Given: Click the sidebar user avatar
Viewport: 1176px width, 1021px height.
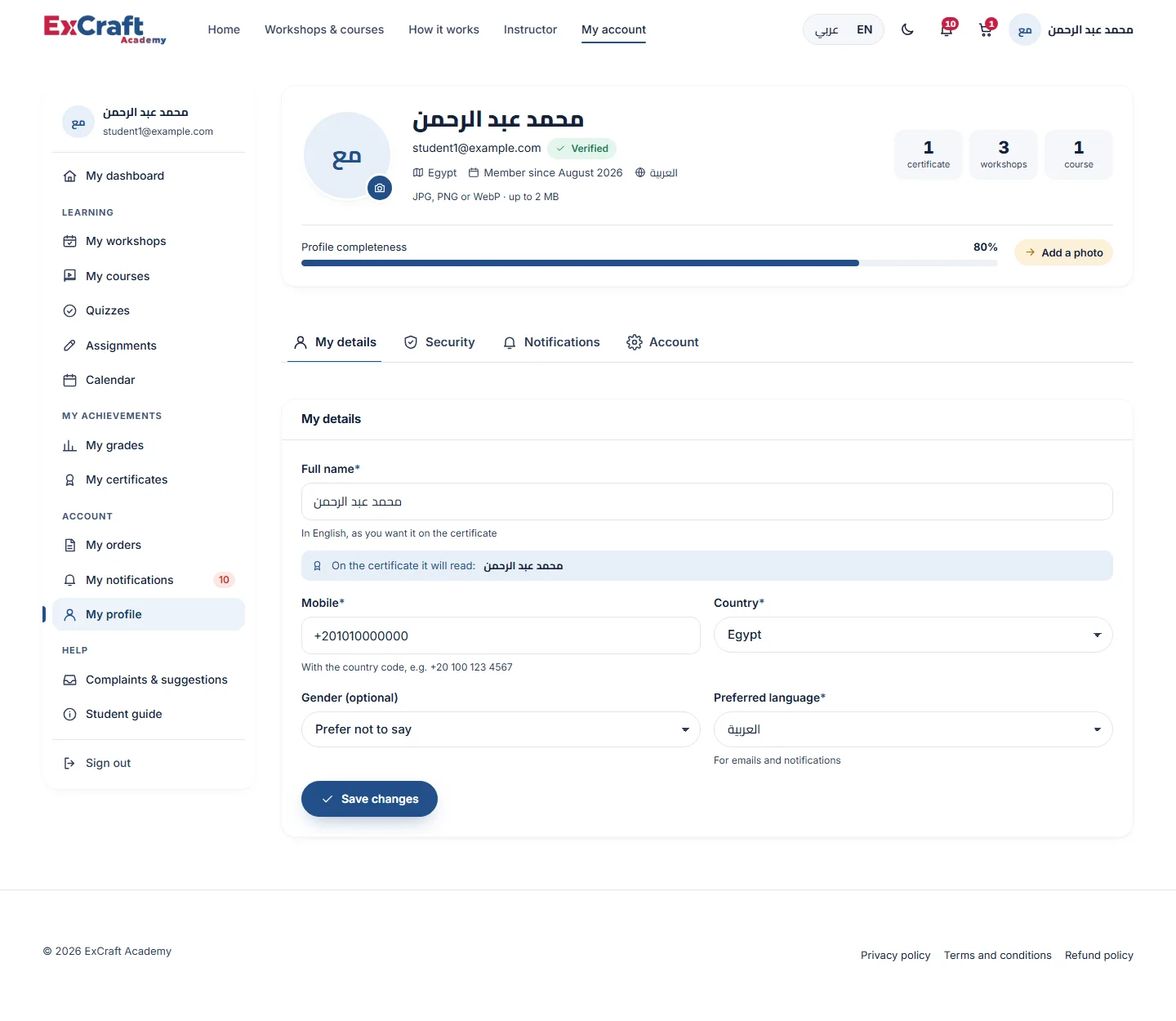Looking at the screenshot, I should click(78, 122).
